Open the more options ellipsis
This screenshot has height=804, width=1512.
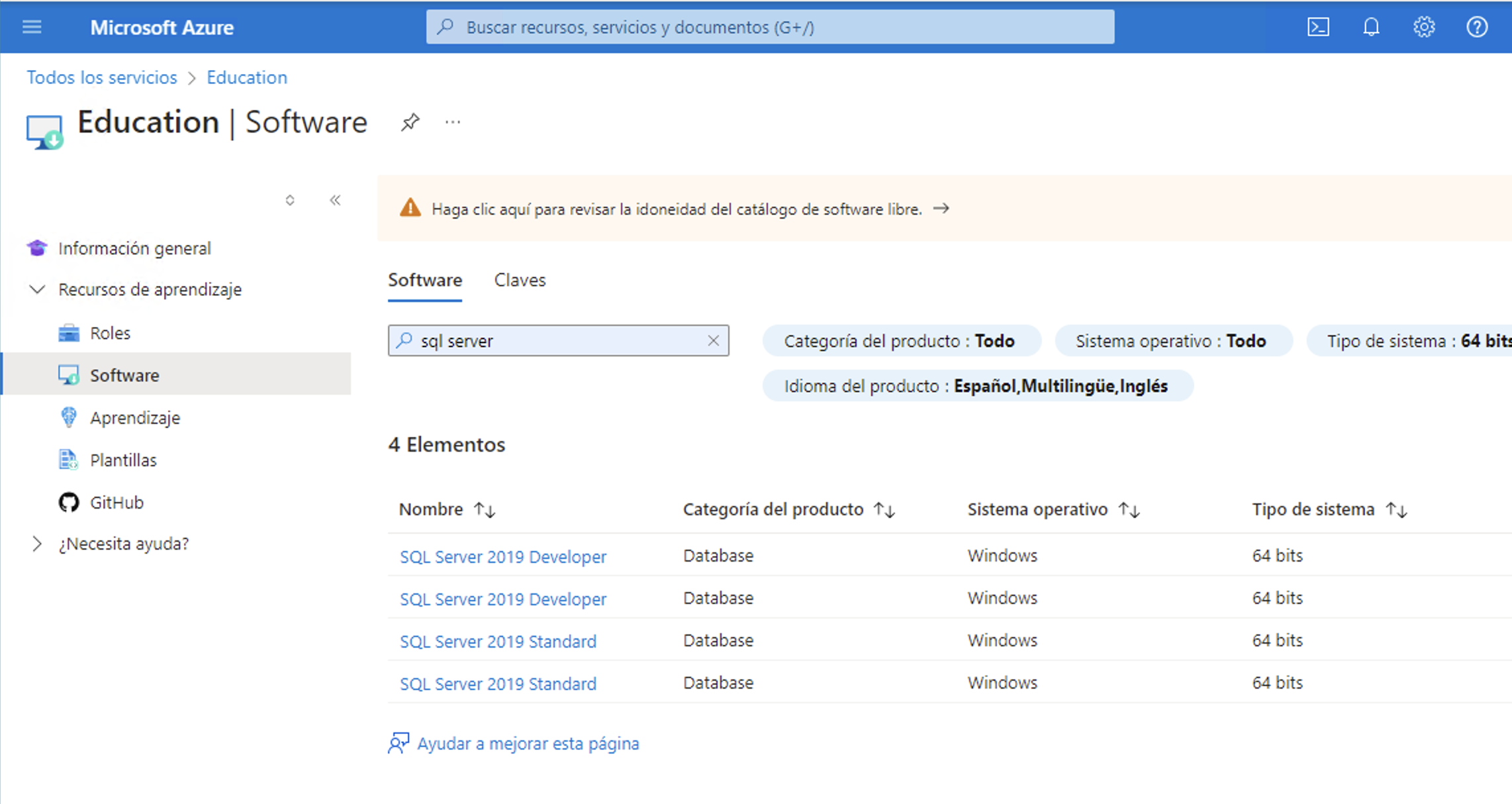click(453, 122)
